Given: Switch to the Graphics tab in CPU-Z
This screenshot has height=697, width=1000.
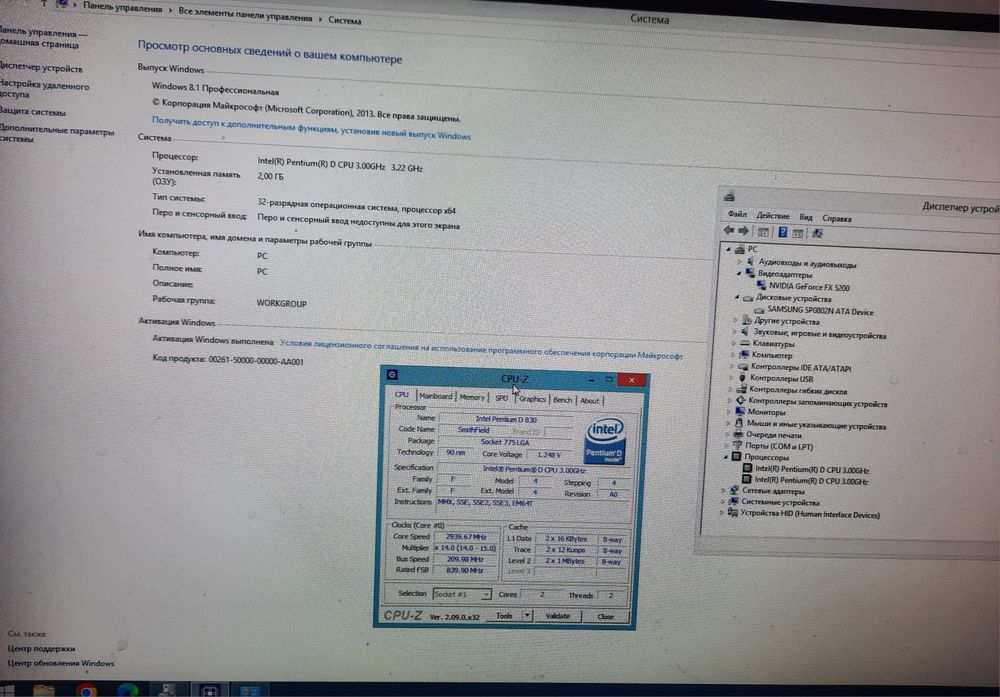Looking at the screenshot, I should tap(532, 399).
